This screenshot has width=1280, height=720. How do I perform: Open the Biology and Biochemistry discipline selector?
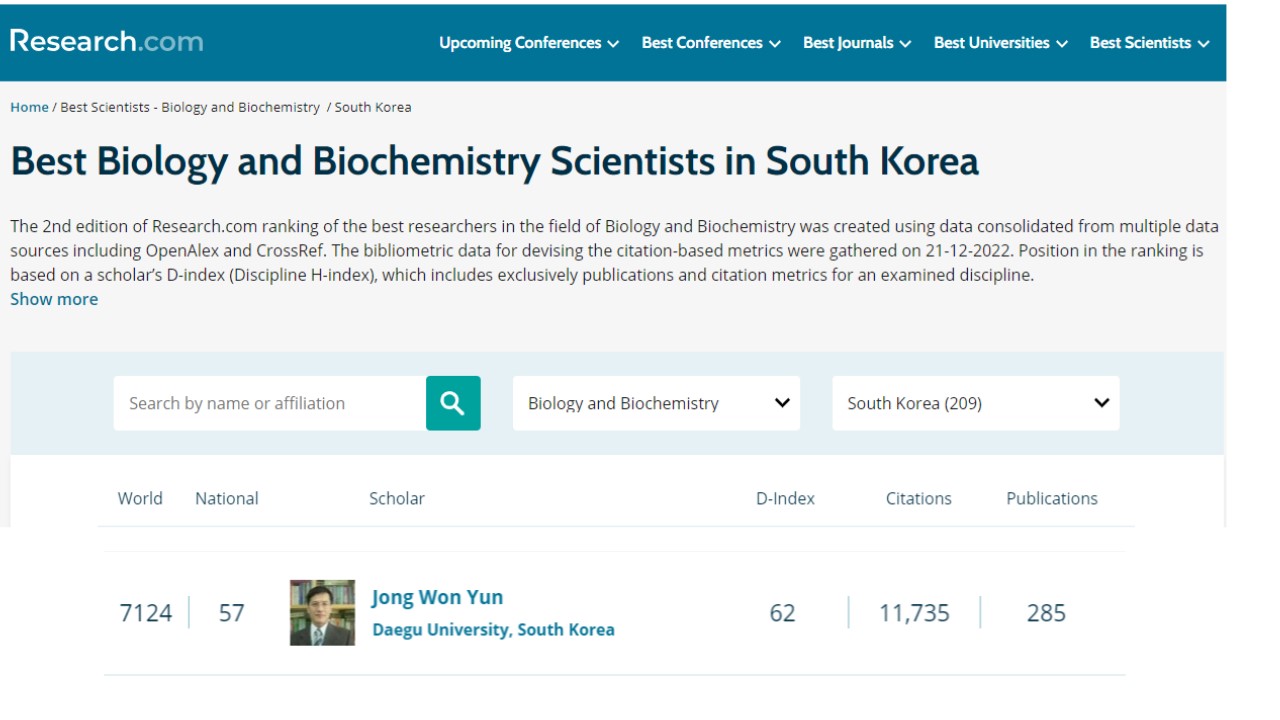(655, 403)
